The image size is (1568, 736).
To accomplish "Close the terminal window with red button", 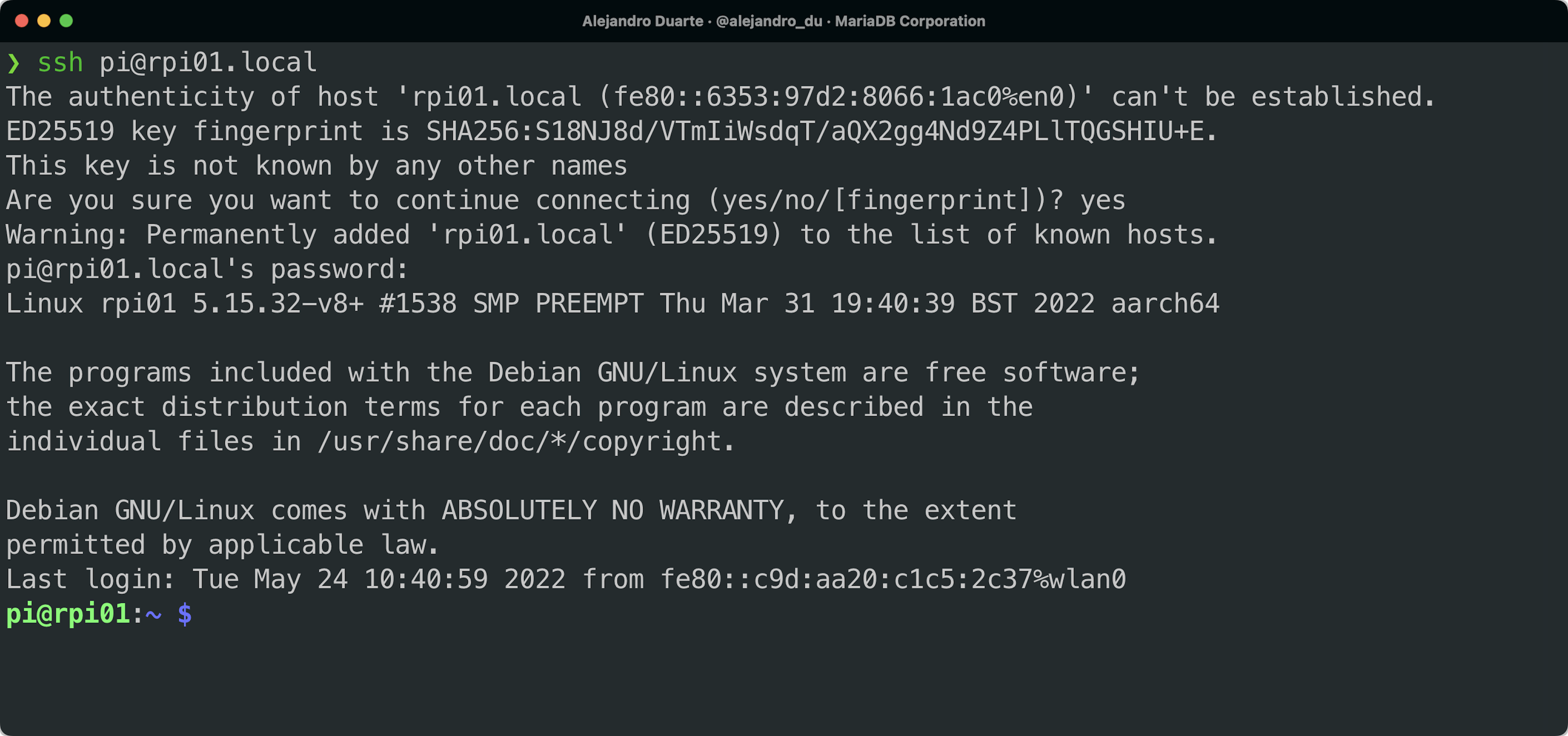I will [21, 21].
